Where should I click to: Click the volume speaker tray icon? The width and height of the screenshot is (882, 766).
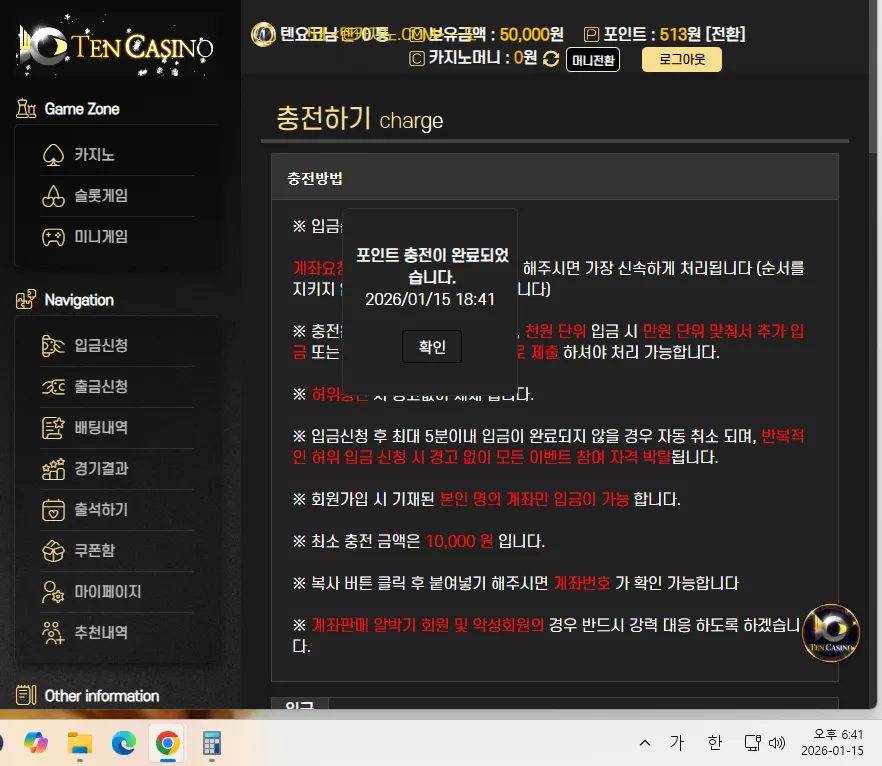click(x=777, y=743)
